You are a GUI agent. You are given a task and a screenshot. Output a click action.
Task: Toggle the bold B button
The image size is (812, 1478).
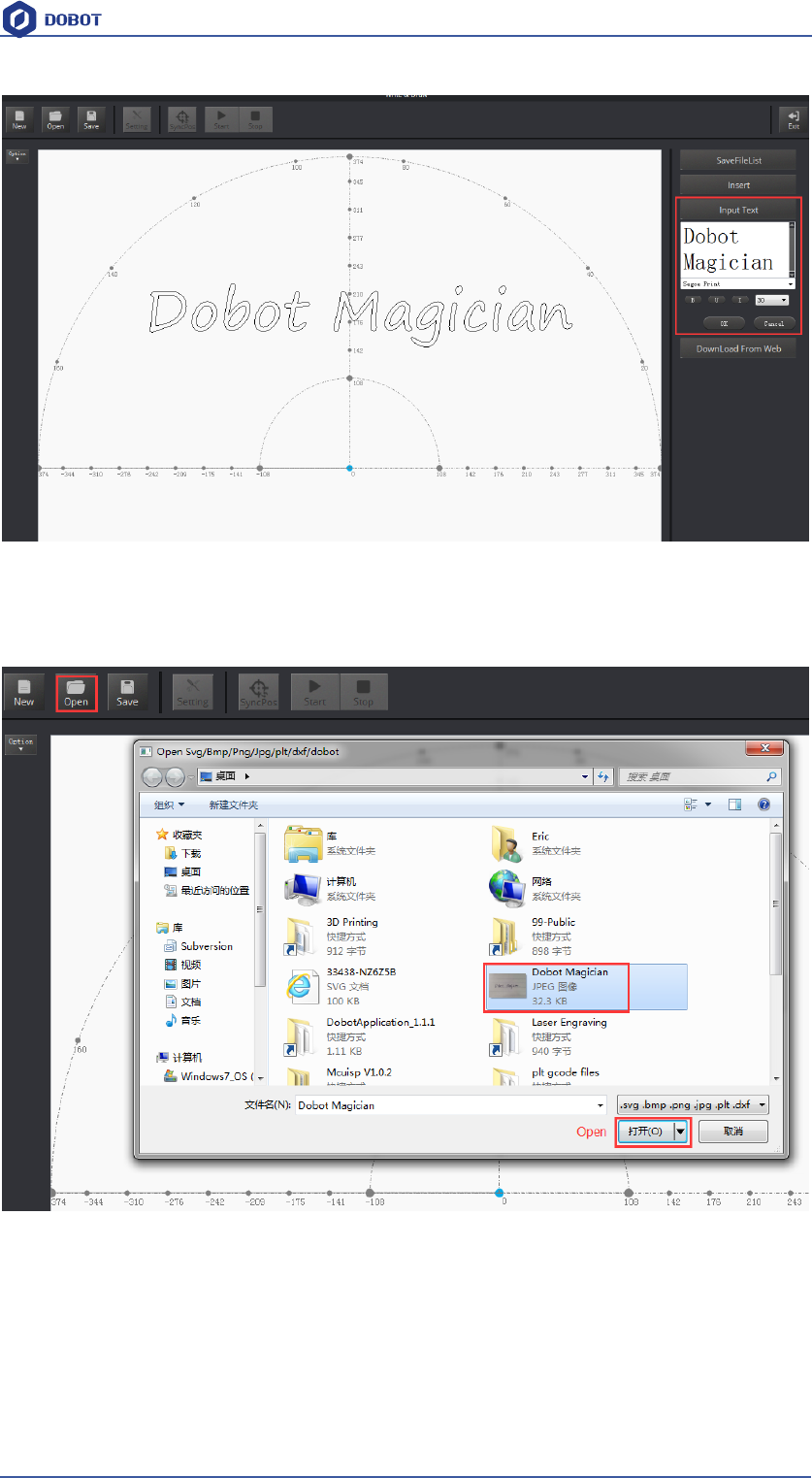[693, 300]
